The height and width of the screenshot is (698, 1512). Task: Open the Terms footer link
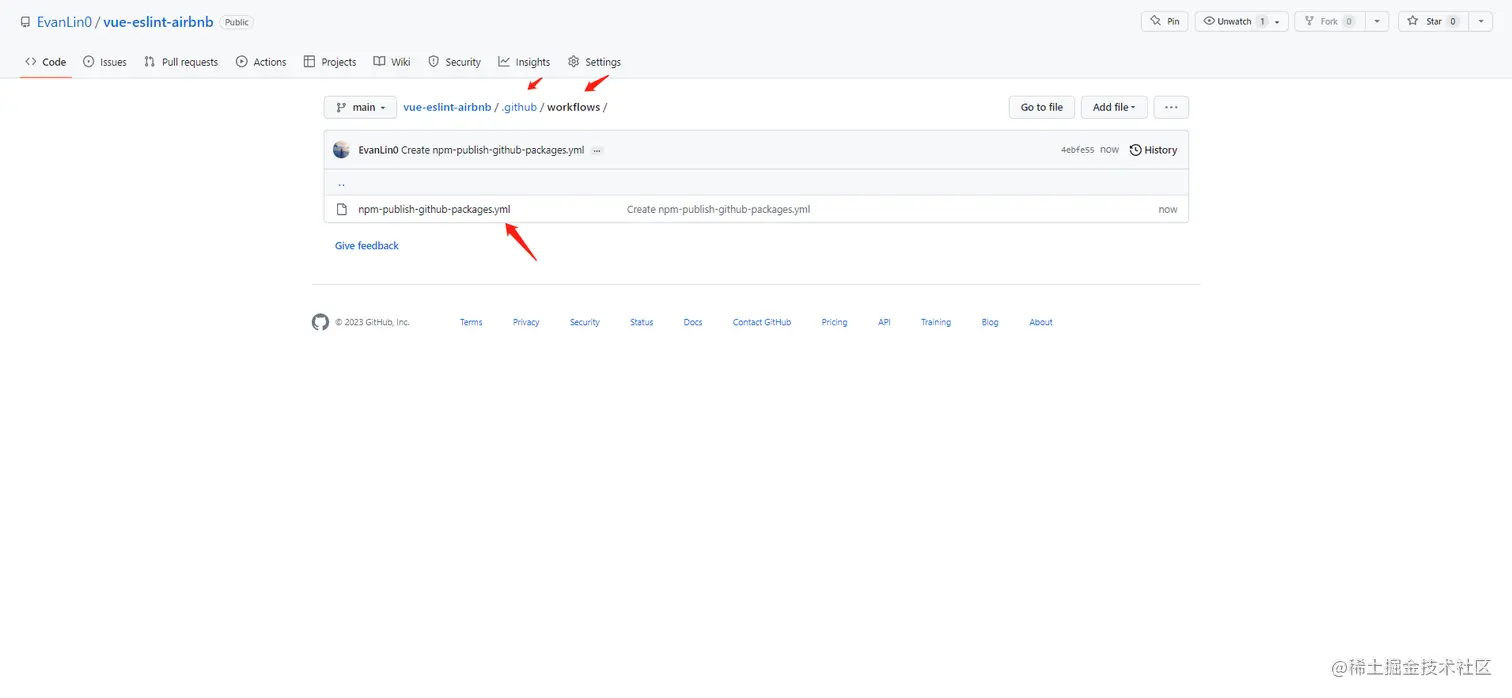pyautogui.click(x=471, y=322)
